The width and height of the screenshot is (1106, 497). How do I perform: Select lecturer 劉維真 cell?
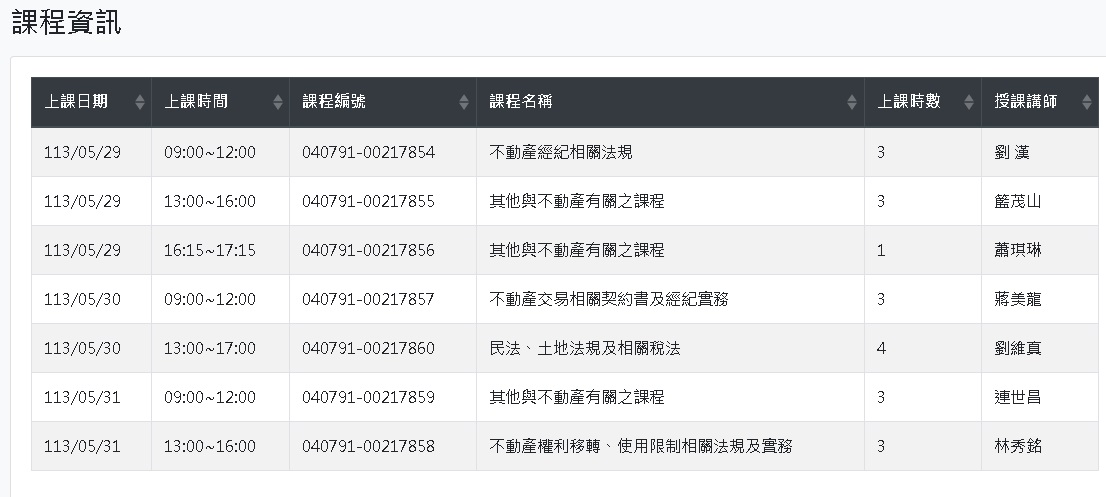(1017, 348)
